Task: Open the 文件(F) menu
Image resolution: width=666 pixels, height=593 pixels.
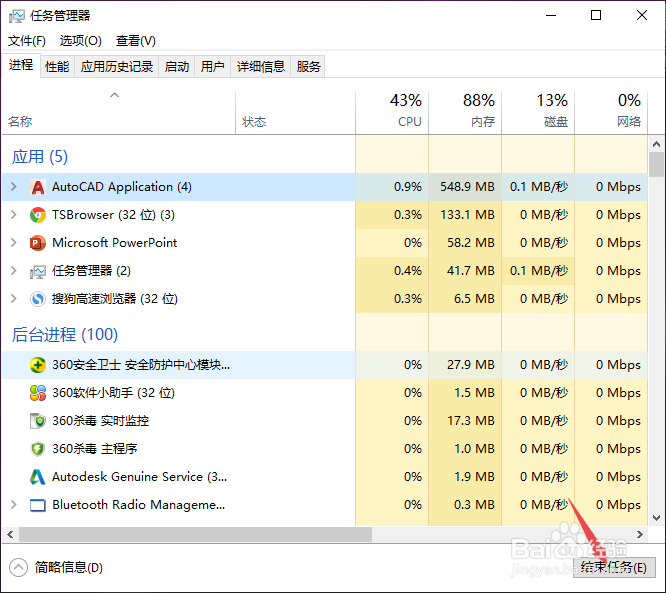Action: pyautogui.click(x=27, y=41)
